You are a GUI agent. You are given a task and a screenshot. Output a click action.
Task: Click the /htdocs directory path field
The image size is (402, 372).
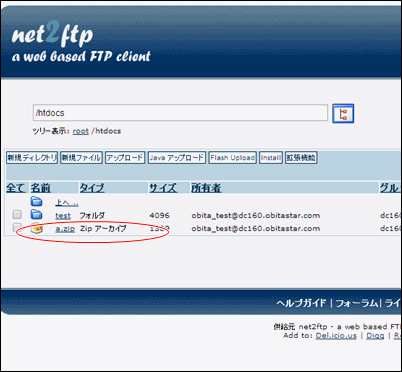[180, 113]
